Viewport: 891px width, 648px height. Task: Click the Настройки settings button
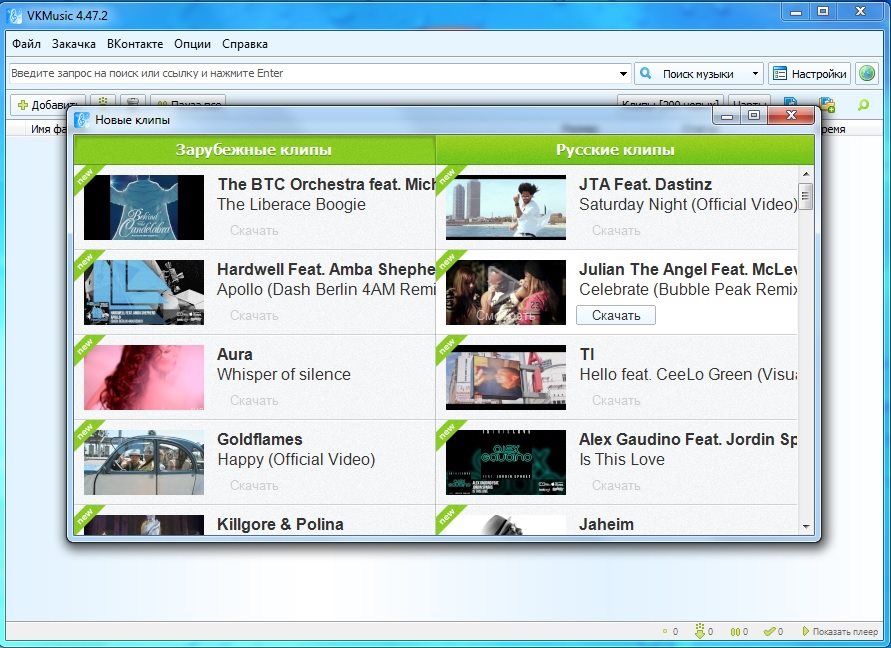pyautogui.click(x=809, y=73)
